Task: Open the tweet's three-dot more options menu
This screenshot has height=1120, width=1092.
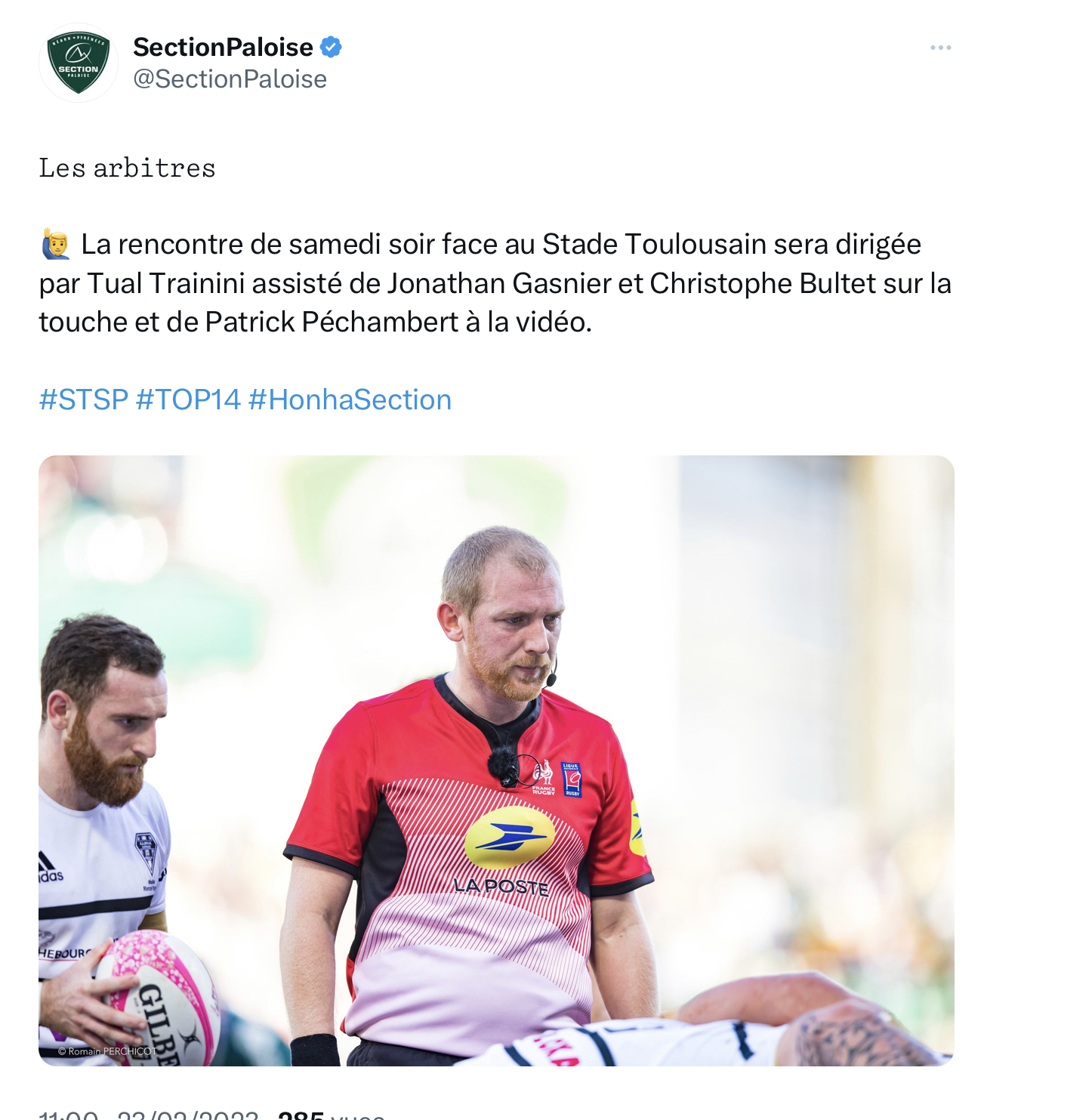Action: coord(940,48)
